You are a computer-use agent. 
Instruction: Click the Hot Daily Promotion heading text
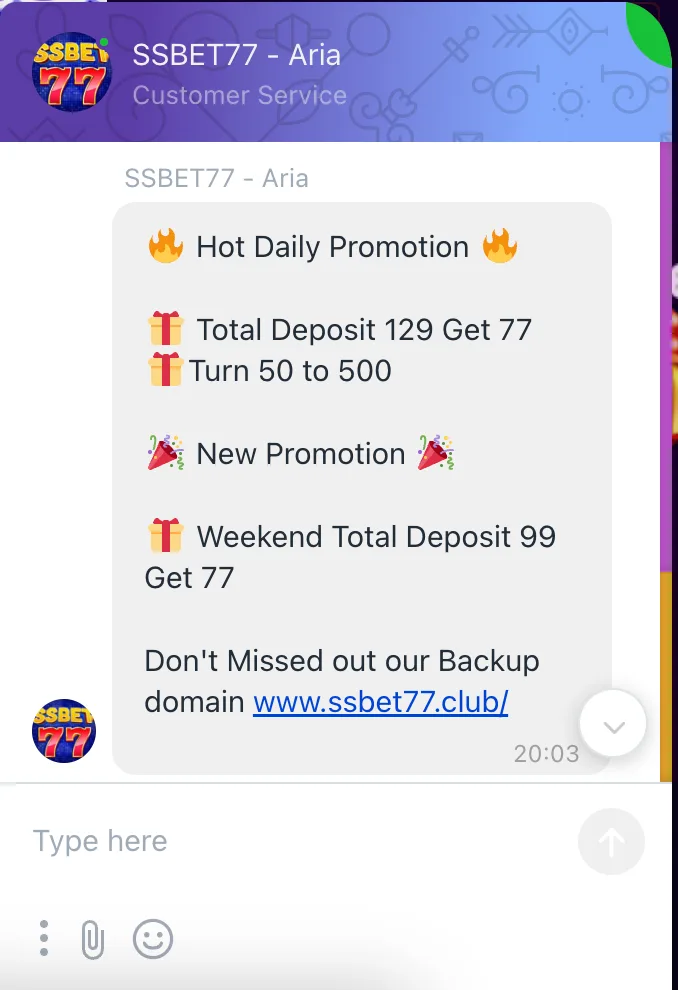[x=333, y=247]
